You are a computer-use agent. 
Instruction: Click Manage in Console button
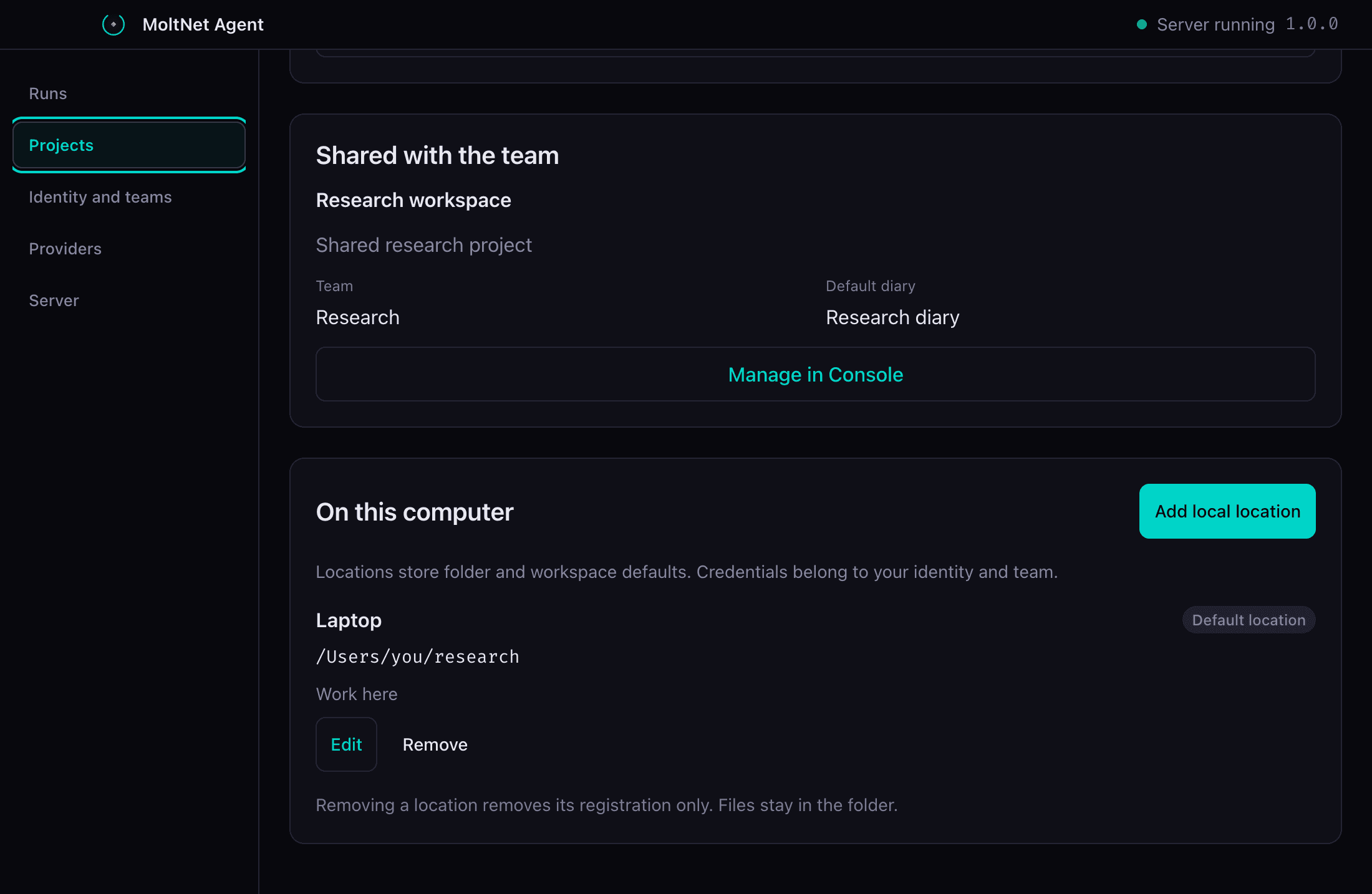(x=816, y=374)
